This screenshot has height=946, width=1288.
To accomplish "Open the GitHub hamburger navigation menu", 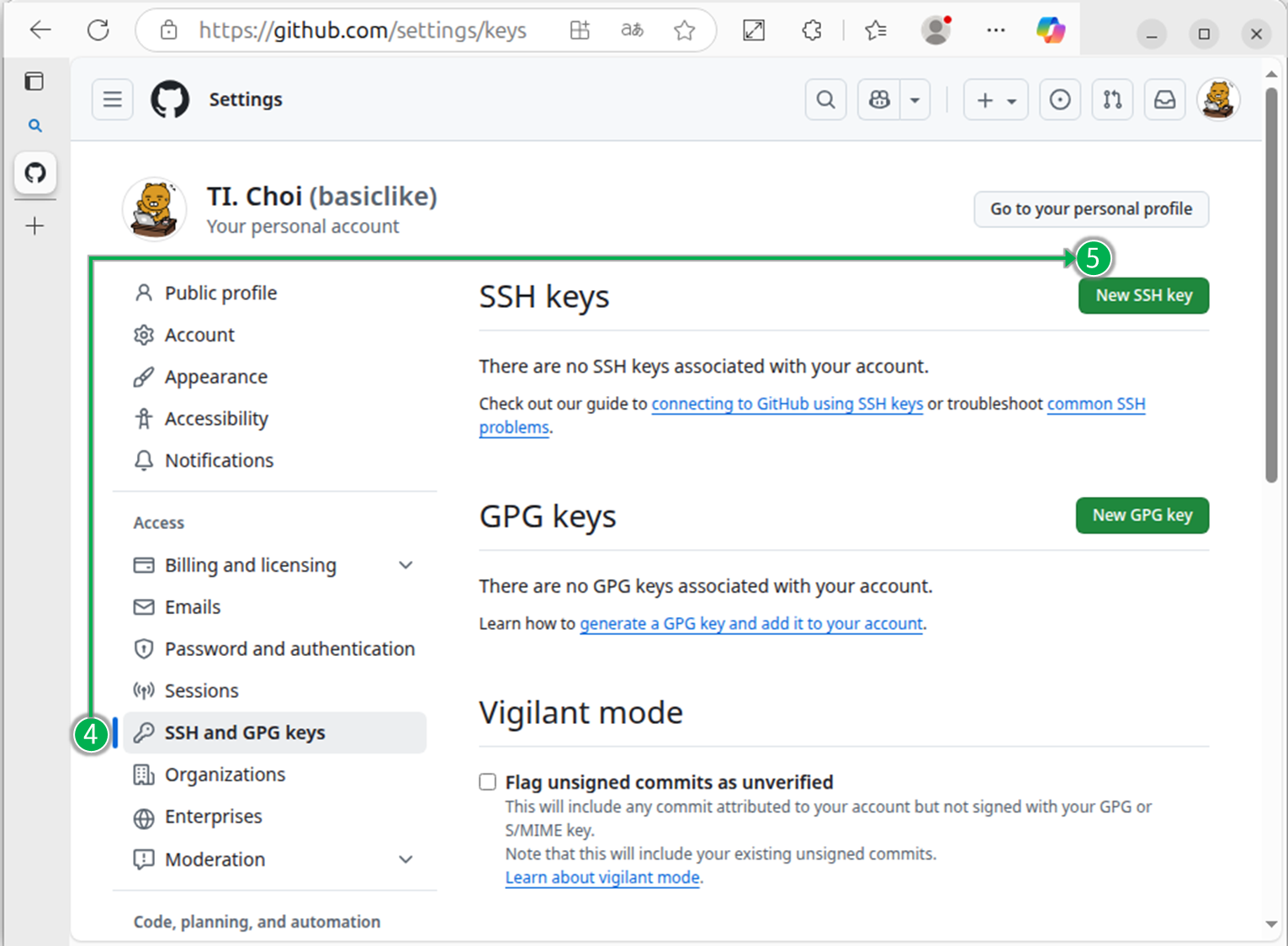I will pyautogui.click(x=113, y=99).
